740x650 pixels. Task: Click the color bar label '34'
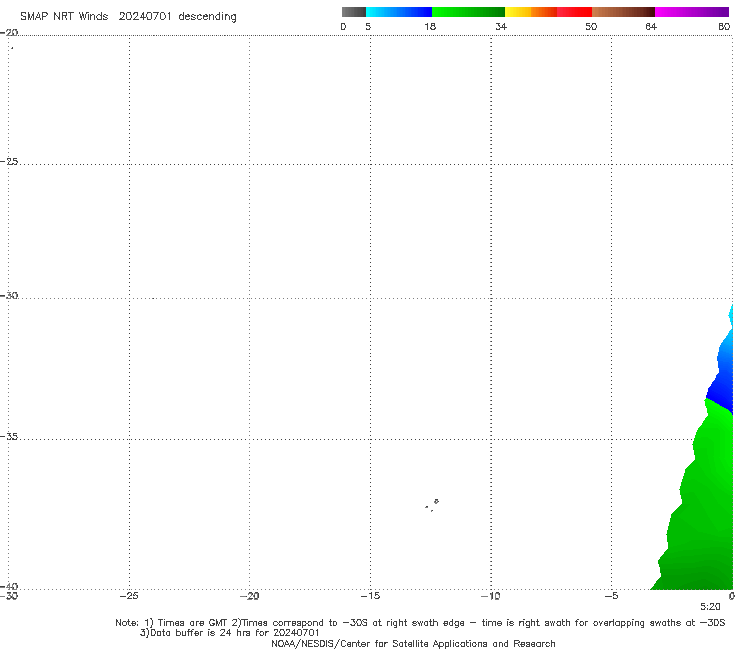coord(501,26)
